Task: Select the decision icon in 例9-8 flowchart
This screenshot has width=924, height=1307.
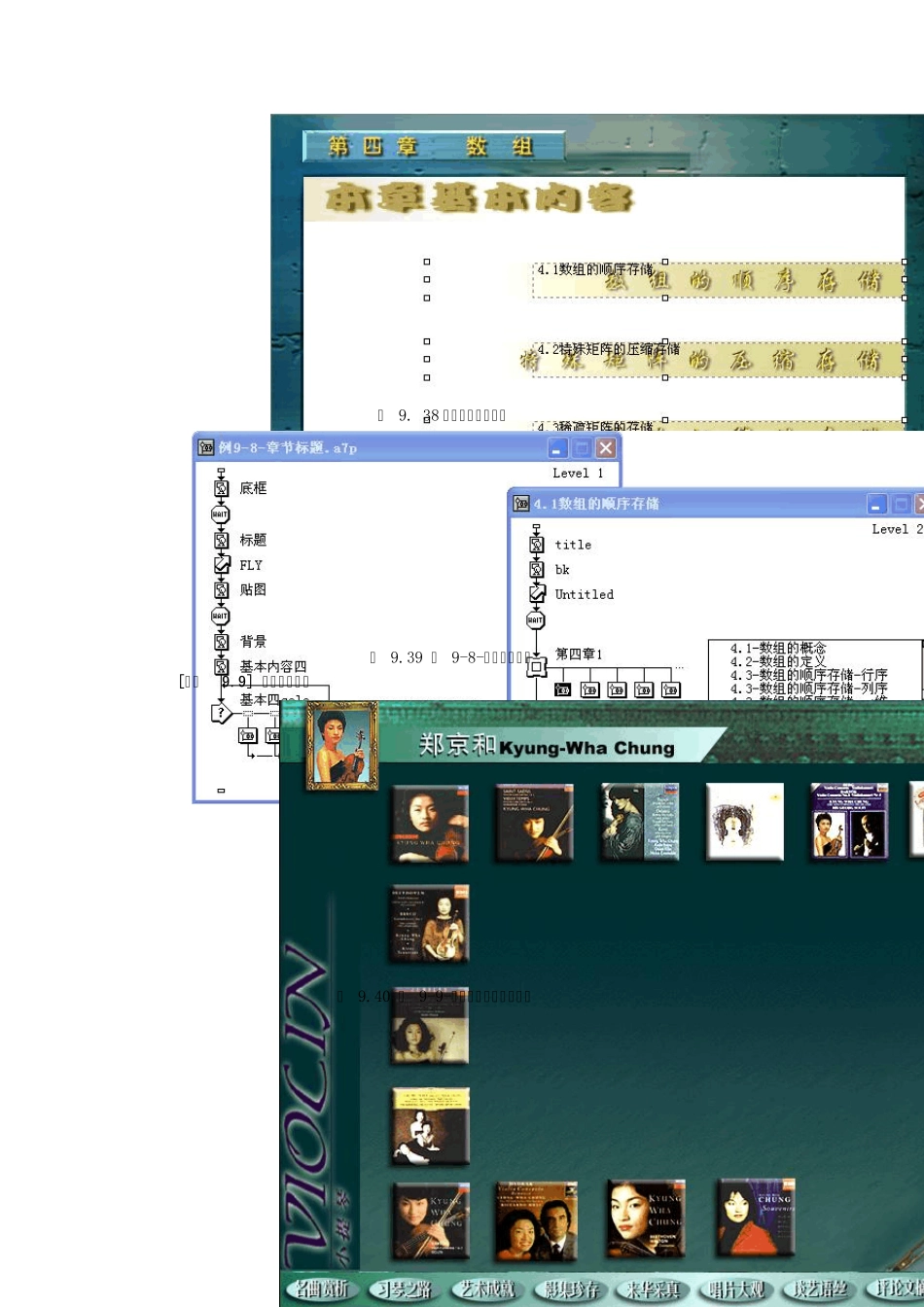Action: click(221, 714)
